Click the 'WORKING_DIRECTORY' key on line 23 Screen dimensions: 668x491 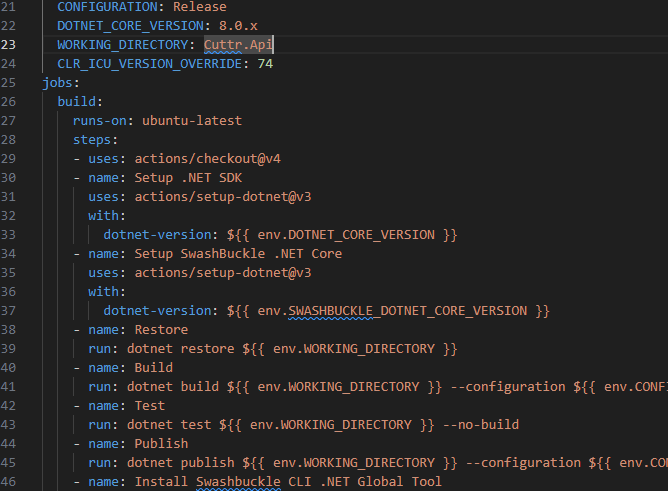point(123,45)
